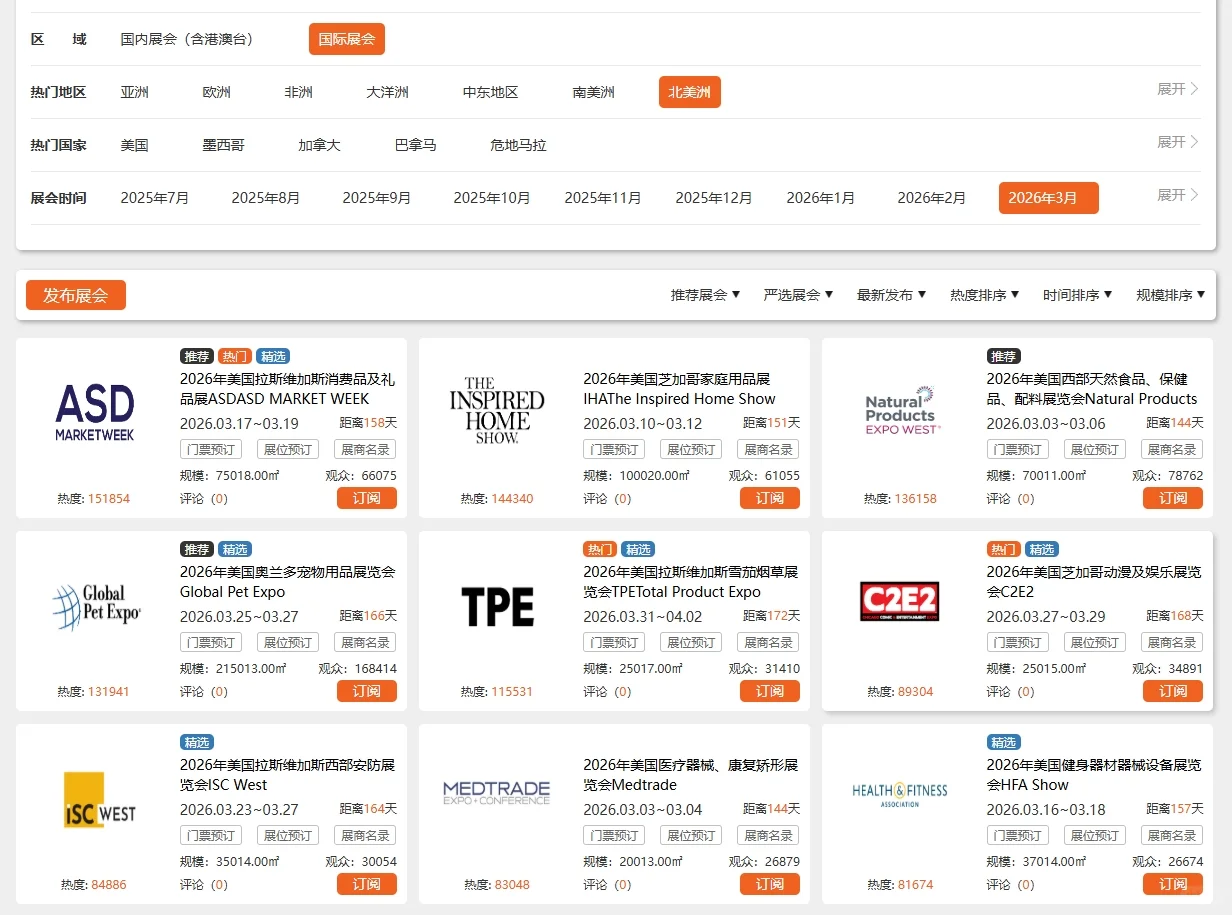Click 展位预订 for TPE expo
This screenshot has height=915, width=1232.
(x=691, y=642)
